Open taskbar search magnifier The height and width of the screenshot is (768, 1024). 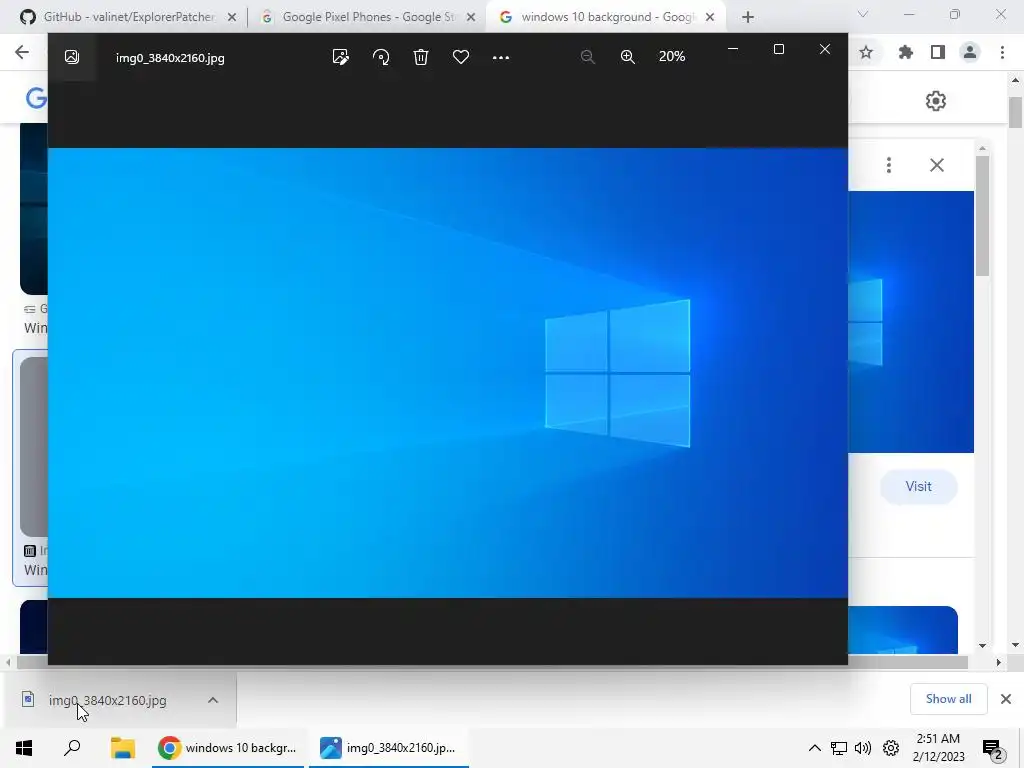point(72,748)
